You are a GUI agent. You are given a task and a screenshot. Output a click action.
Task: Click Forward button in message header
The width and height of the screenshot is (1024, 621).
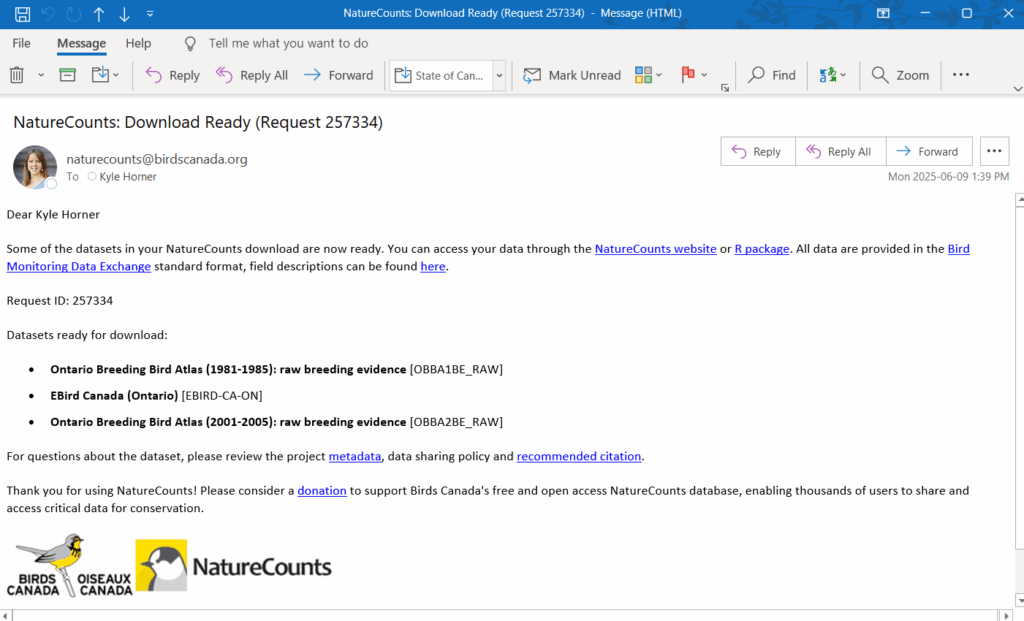pos(929,151)
